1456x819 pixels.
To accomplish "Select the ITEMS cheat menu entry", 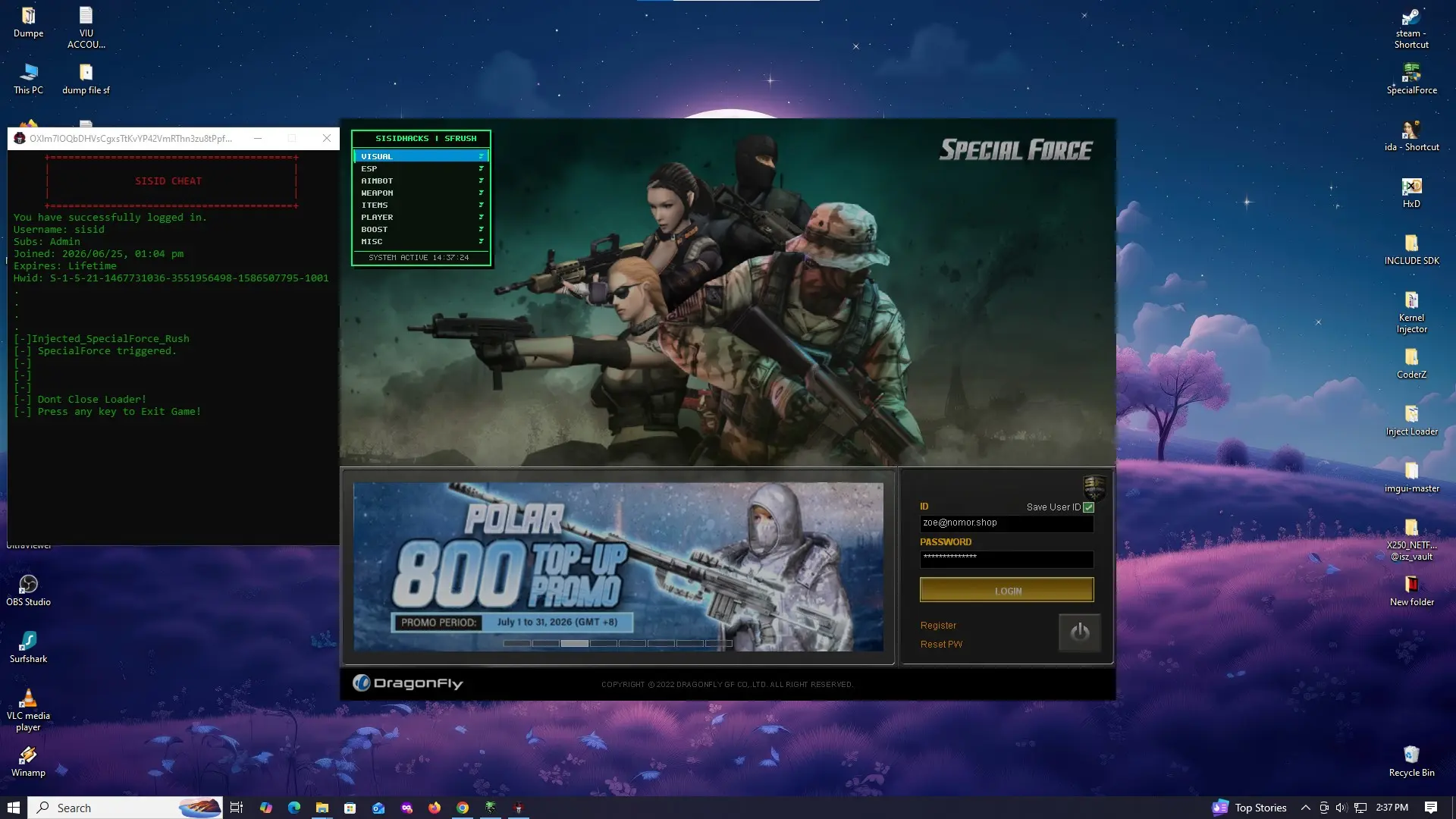I will pyautogui.click(x=421, y=205).
